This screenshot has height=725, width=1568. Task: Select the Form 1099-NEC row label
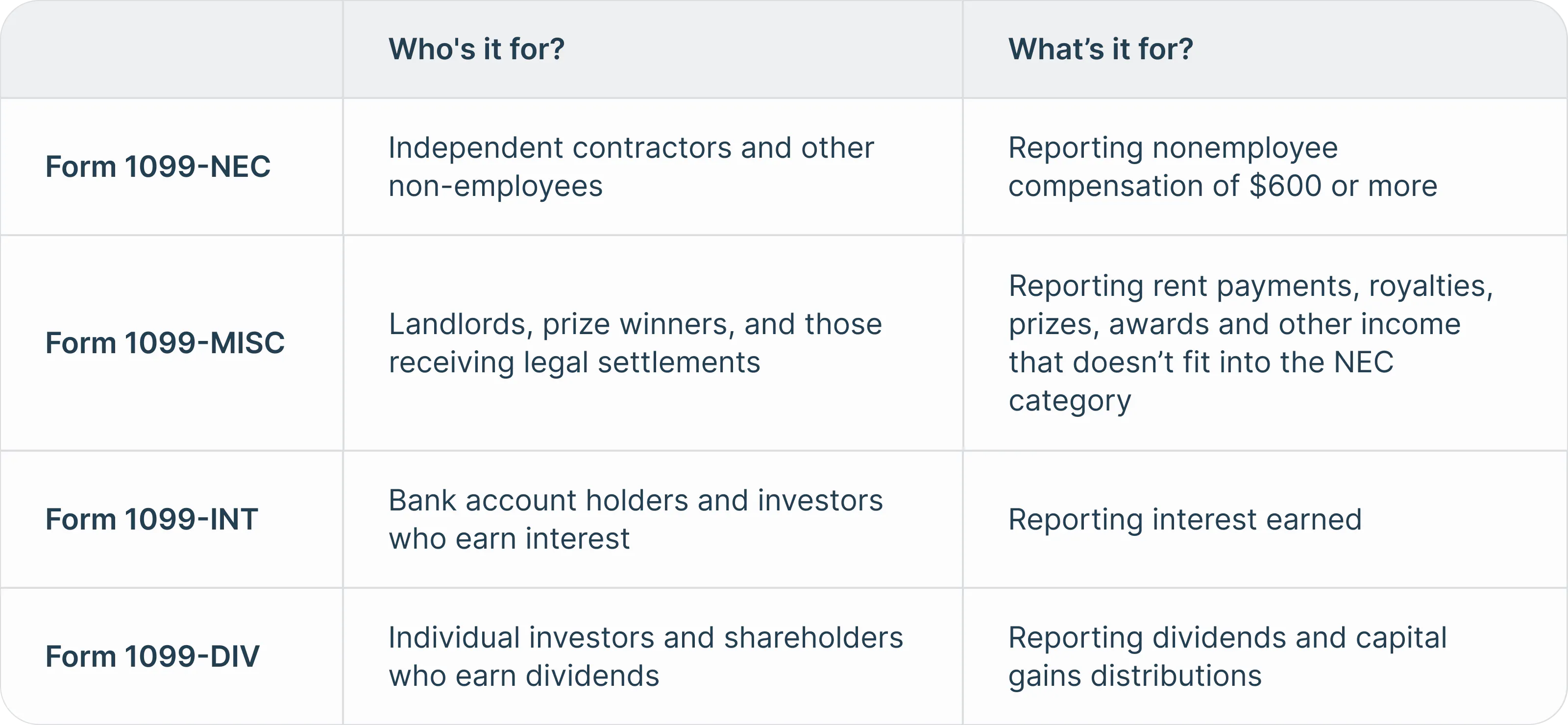tap(158, 167)
